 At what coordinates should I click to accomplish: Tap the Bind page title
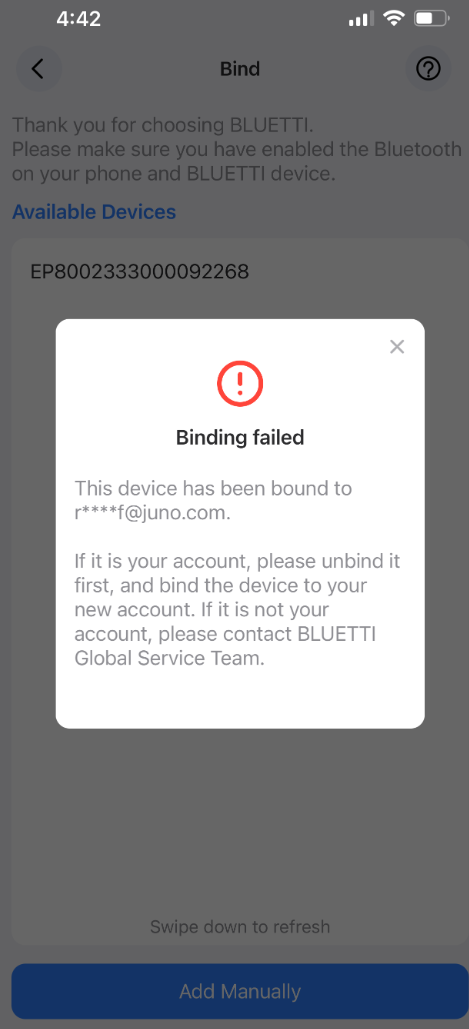[240, 68]
